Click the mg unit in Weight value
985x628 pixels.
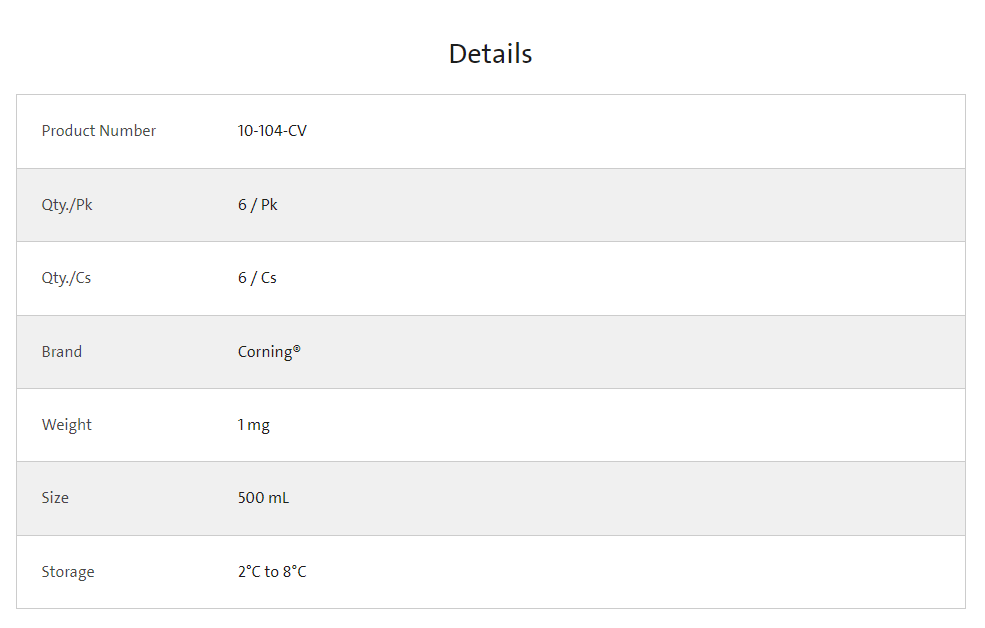point(259,426)
